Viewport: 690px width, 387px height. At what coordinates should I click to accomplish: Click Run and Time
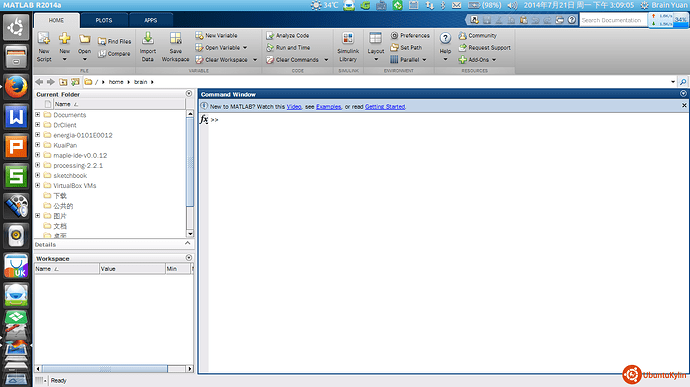[x=288, y=48]
